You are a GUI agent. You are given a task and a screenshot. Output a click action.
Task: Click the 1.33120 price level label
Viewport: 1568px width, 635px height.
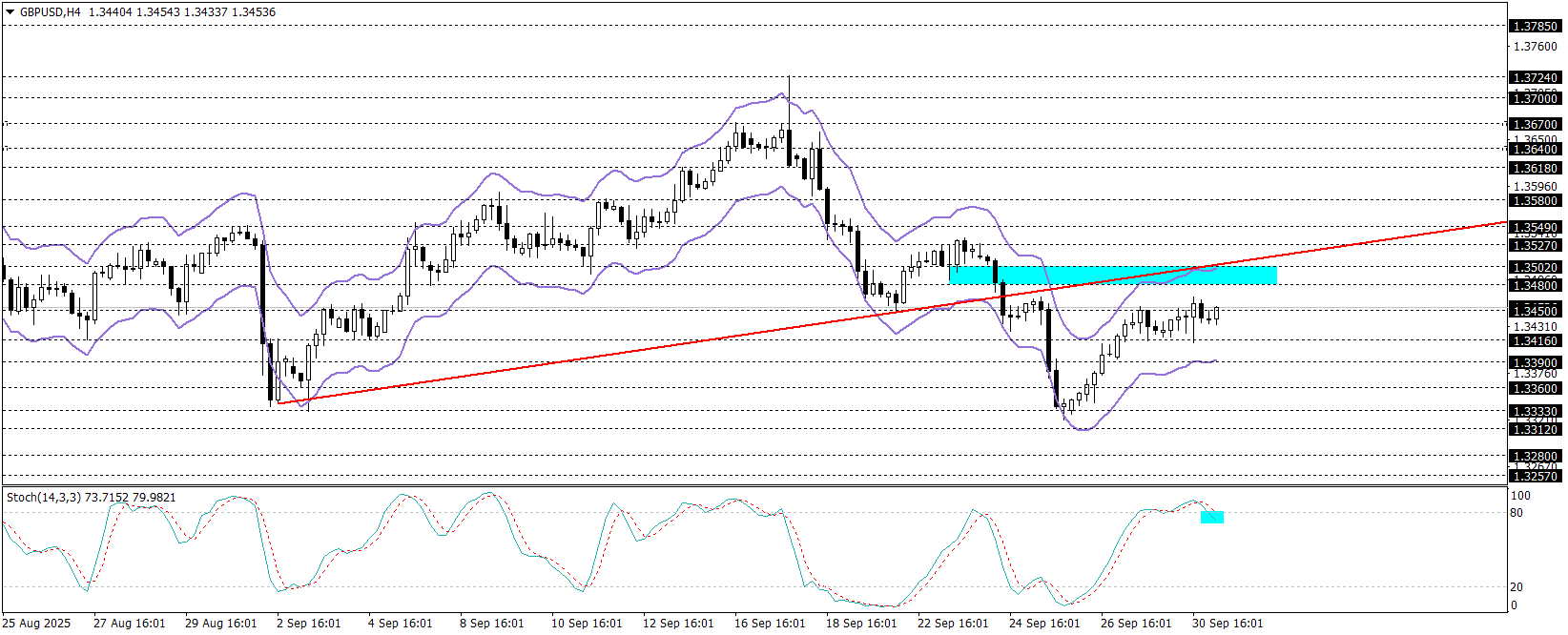[x=1535, y=430]
